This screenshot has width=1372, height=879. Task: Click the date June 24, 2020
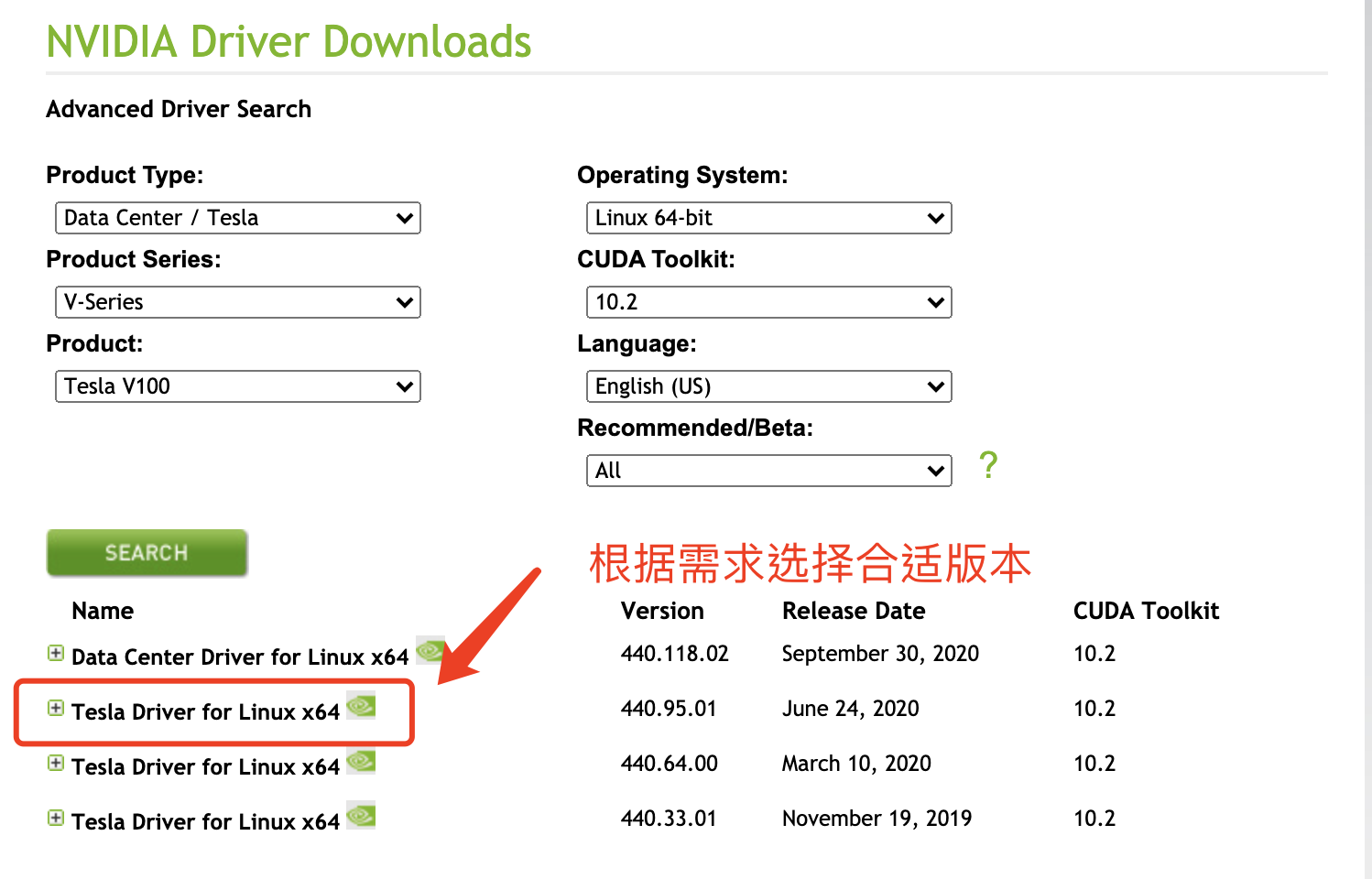tap(850, 709)
